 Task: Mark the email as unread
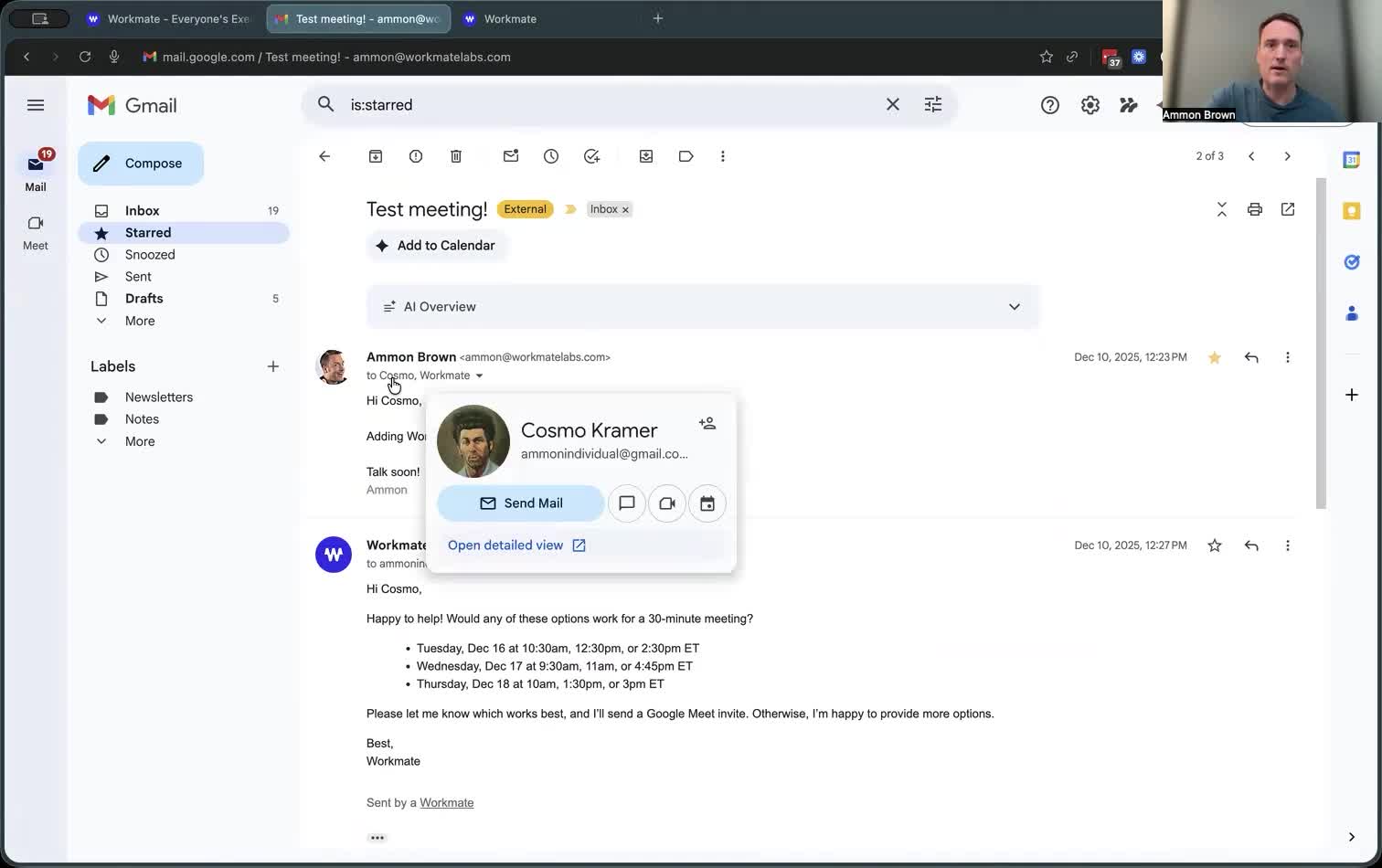511,156
